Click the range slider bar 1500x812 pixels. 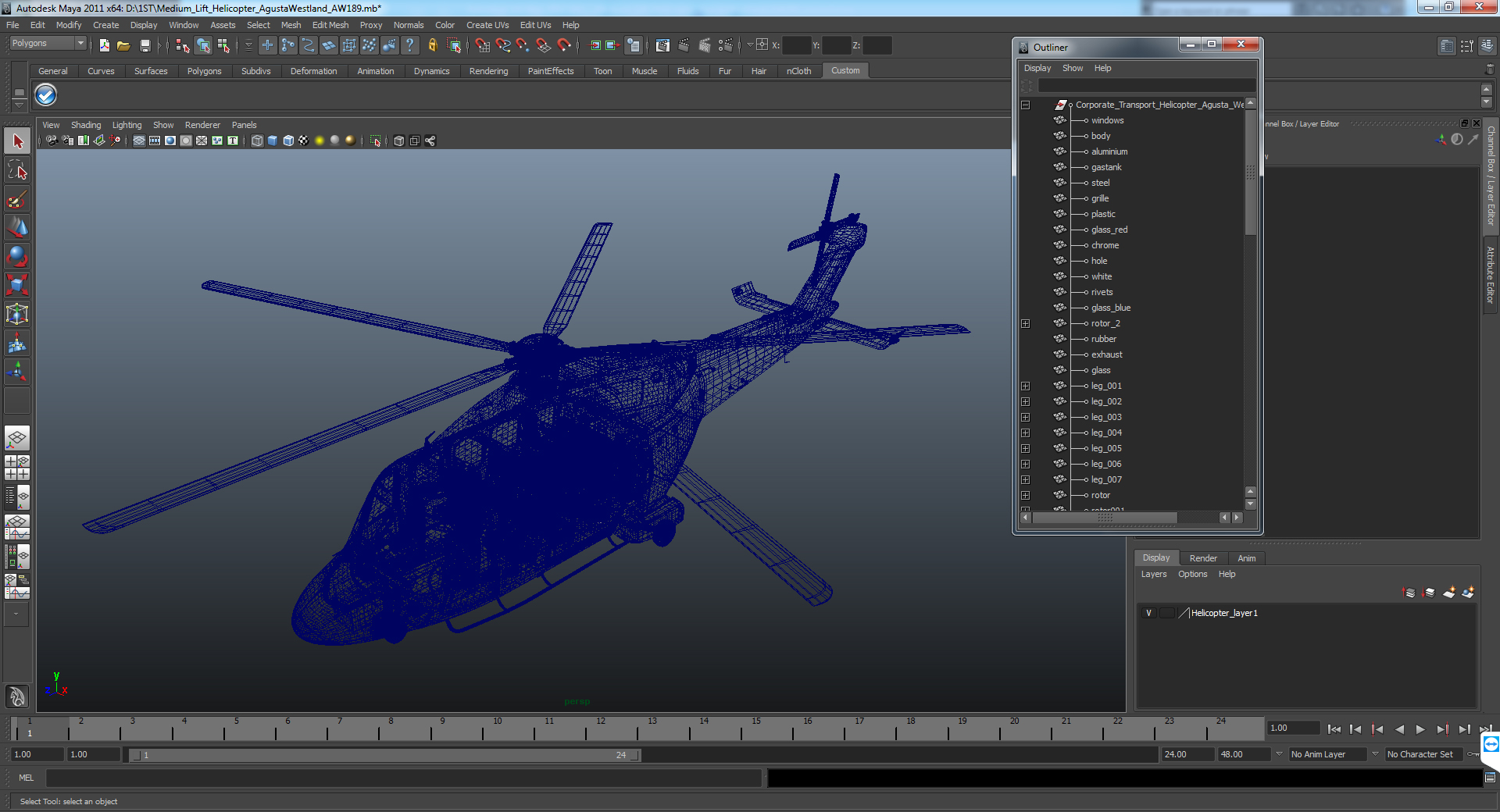tap(384, 755)
